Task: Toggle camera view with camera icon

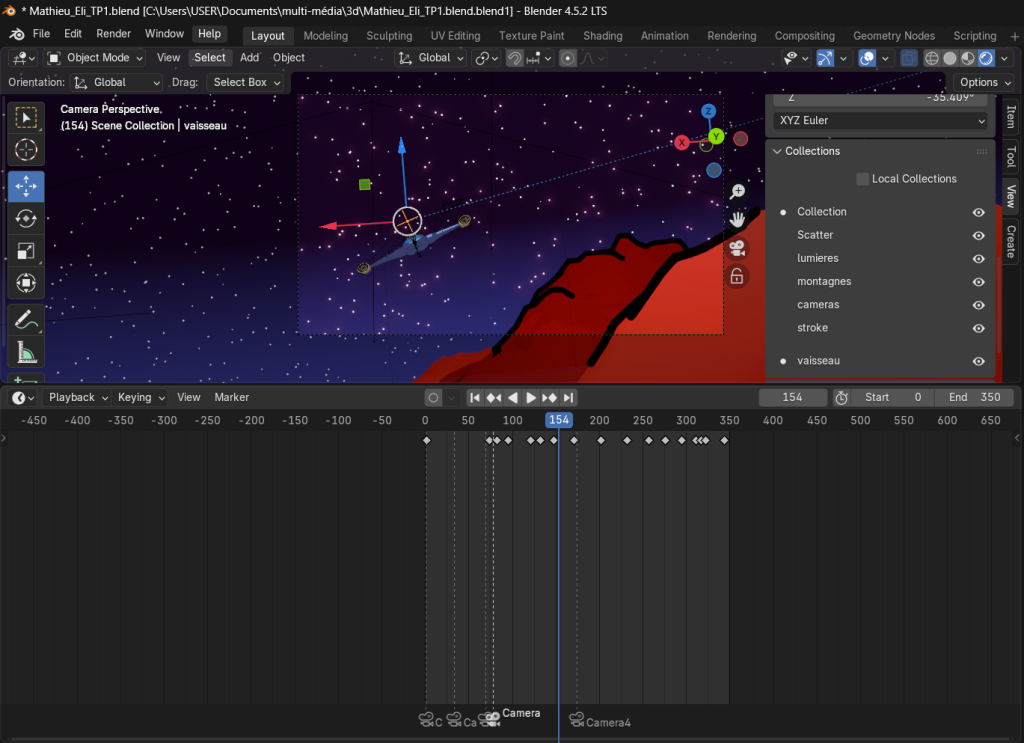Action: pyautogui.click(x=737, y=247)
